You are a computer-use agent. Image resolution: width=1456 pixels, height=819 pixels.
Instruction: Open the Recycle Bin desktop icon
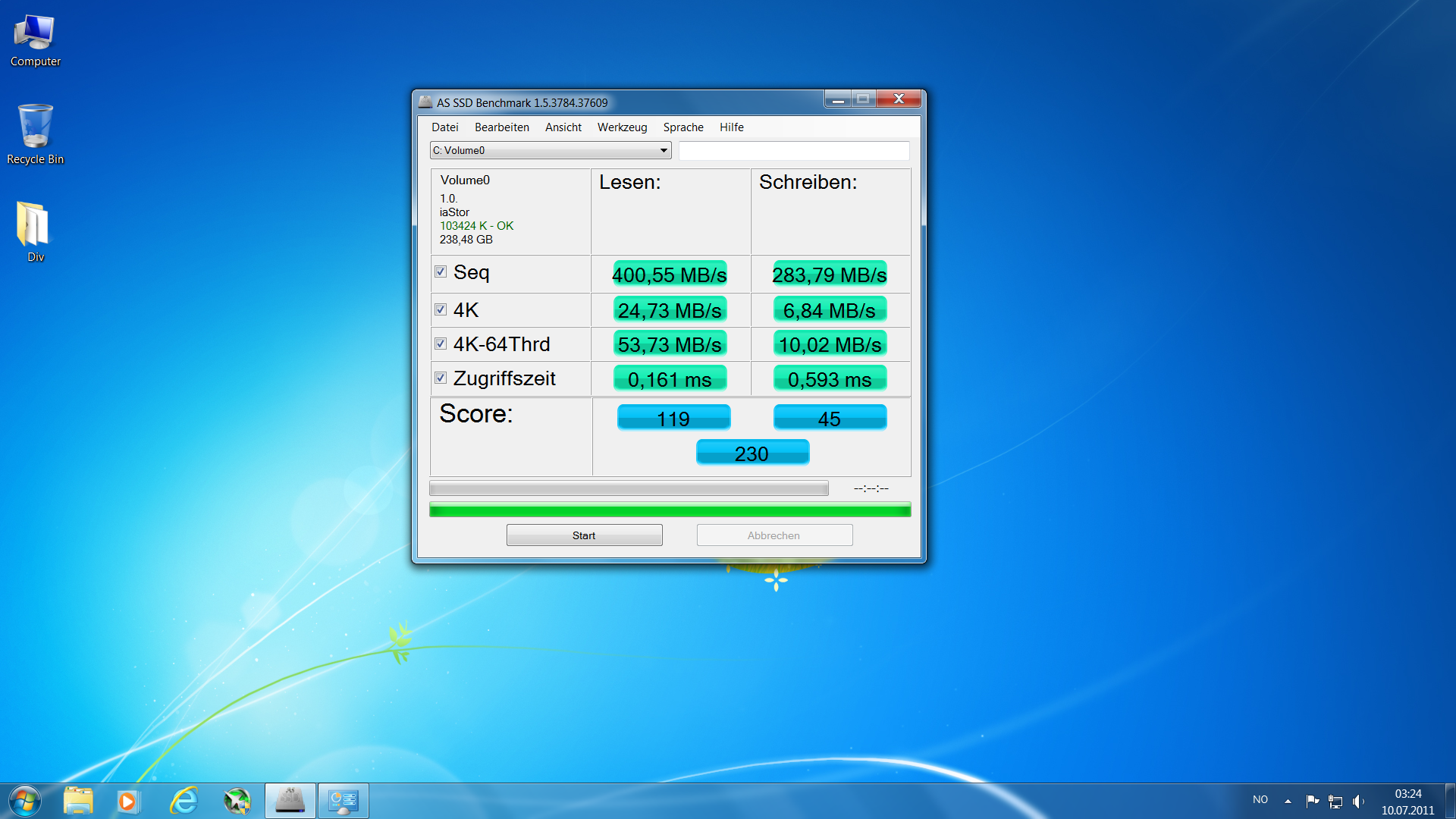tap(35, 135)
